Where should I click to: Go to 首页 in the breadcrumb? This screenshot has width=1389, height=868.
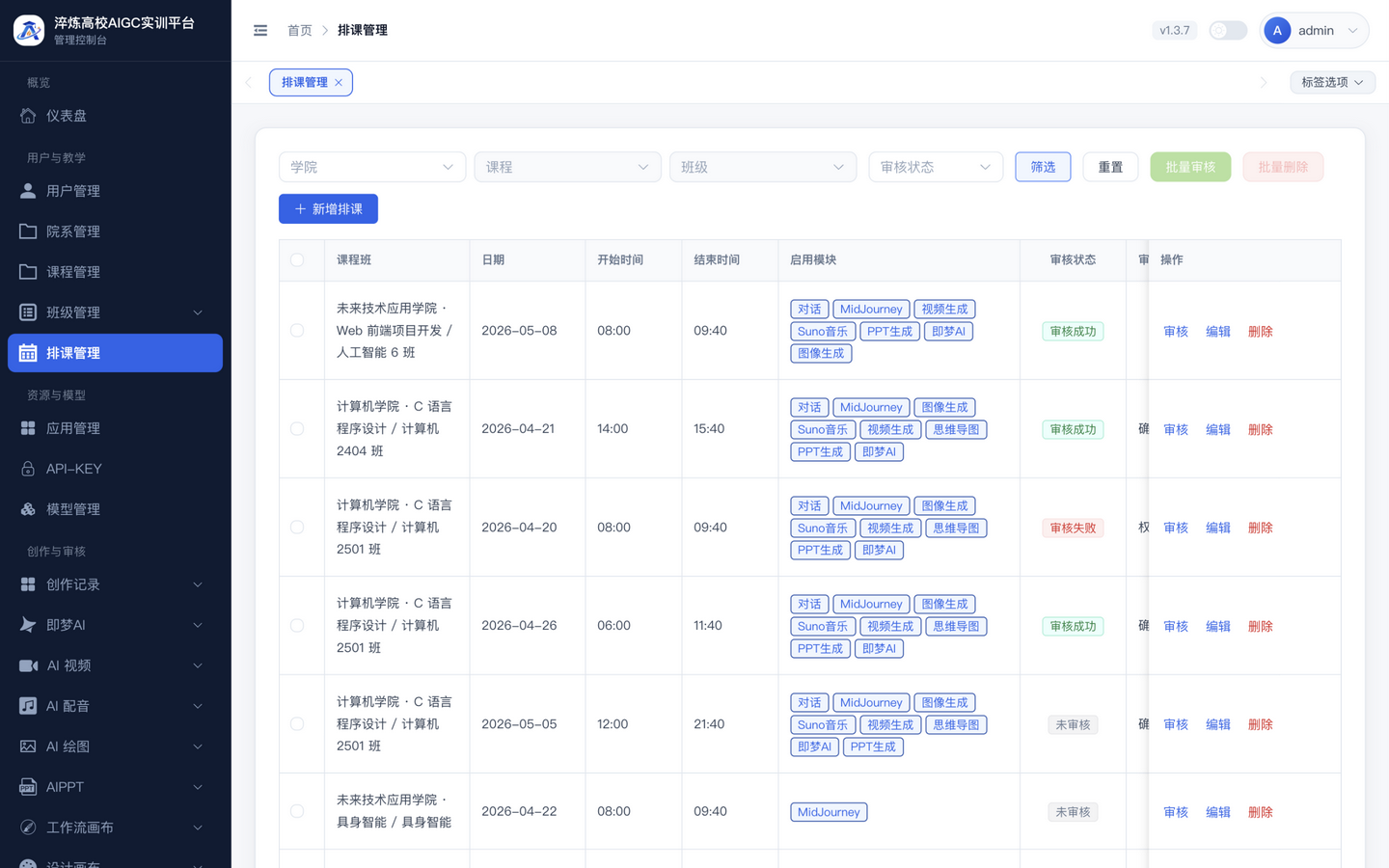click(300, 31)
